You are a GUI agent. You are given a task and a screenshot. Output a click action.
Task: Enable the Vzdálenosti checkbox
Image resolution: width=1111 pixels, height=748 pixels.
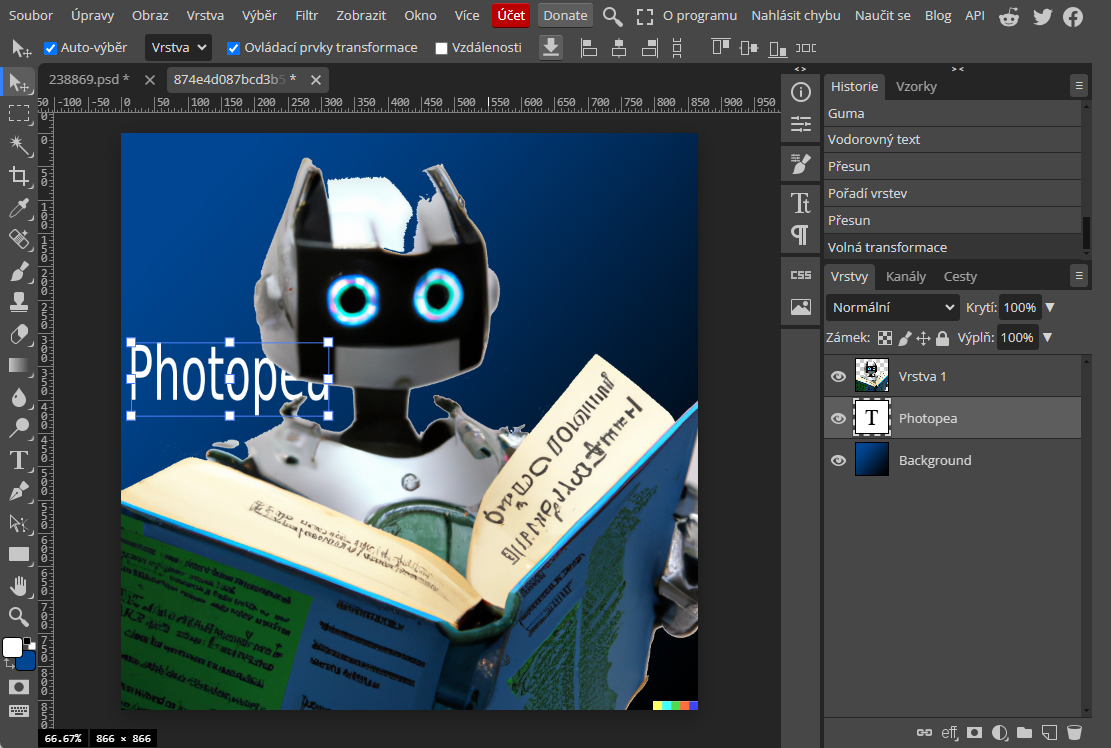442,48
